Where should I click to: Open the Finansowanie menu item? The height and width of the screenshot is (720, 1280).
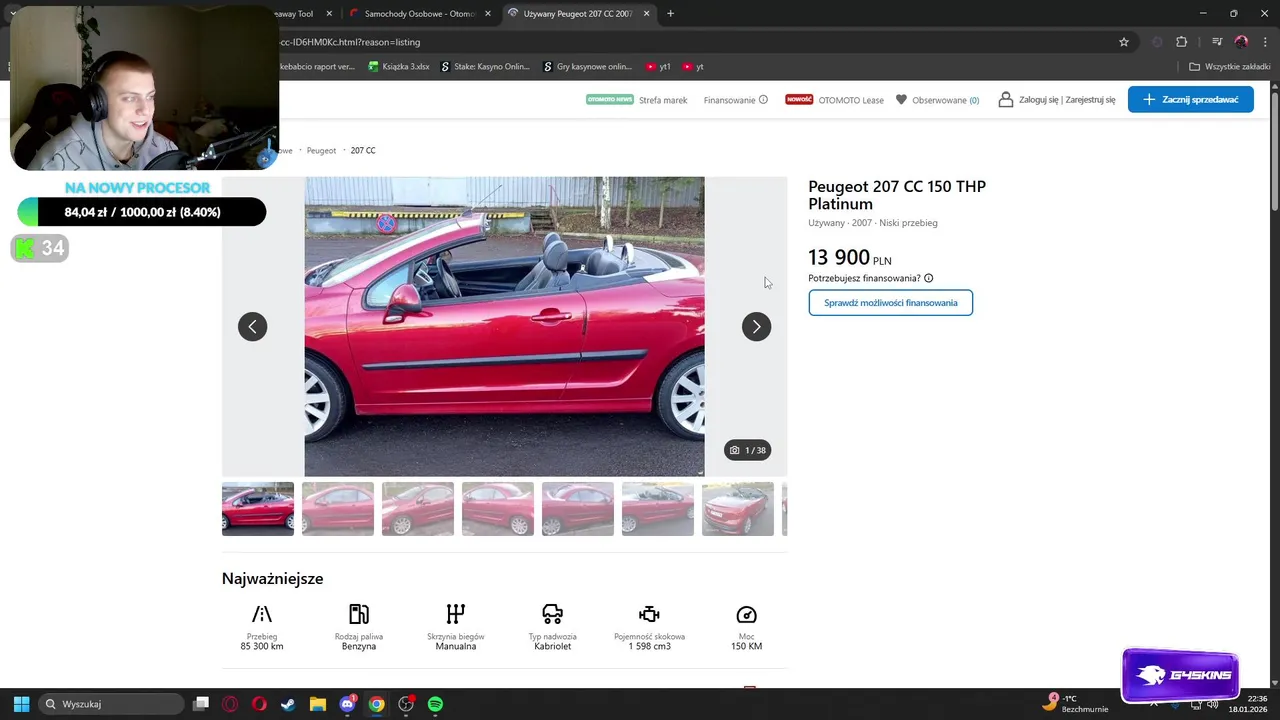pyautogui.click(x=729, y=100)
